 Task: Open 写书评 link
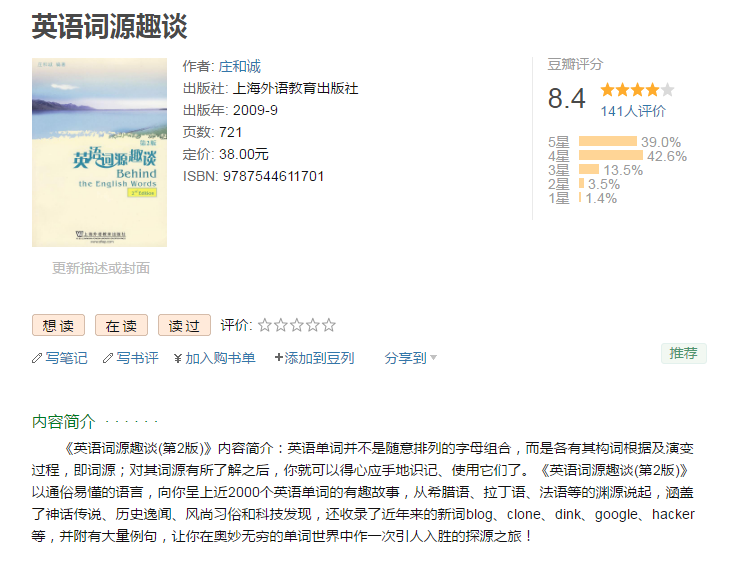pos(138,358)
